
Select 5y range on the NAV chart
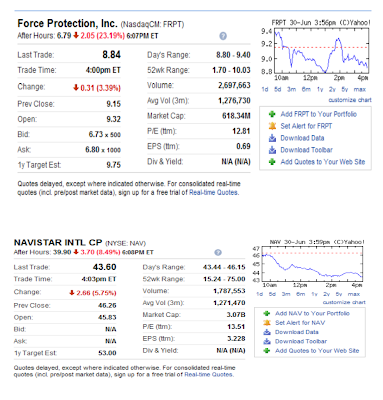339,294
